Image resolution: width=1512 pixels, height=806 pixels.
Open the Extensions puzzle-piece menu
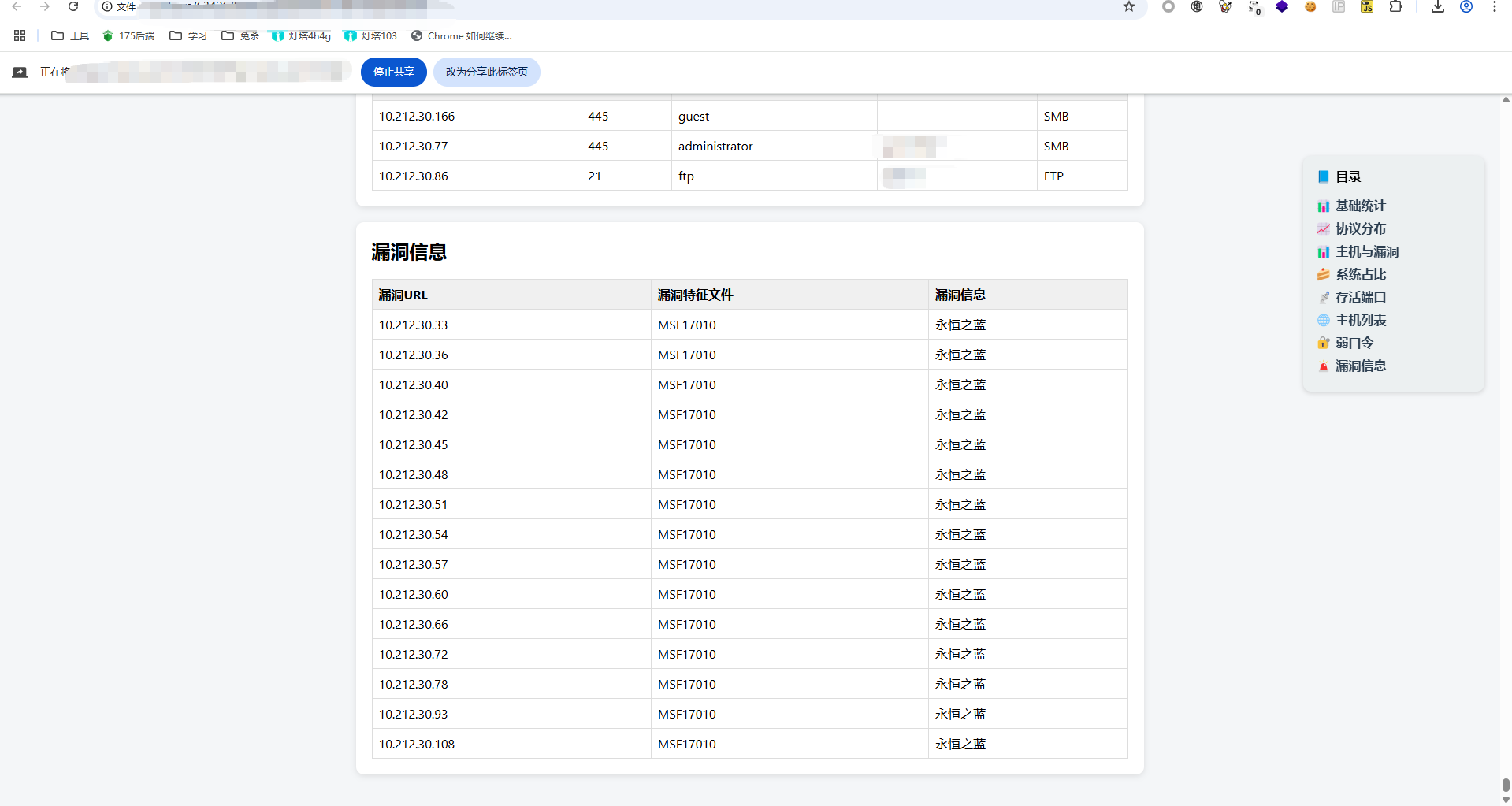pos(1395,6)
